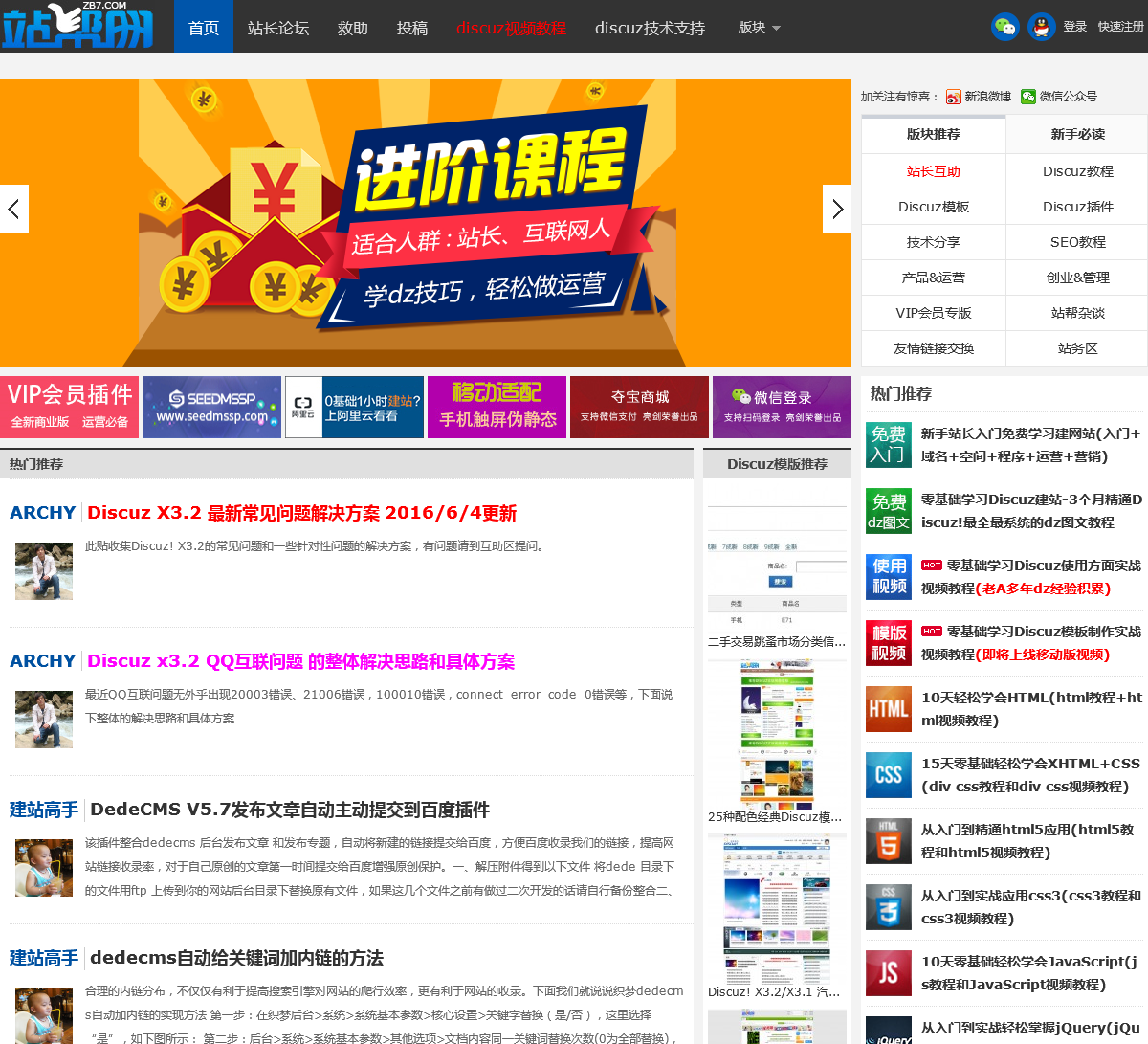
Task: Open 10天轻松学会HTML course link
Action: (x=1032, y=709)
